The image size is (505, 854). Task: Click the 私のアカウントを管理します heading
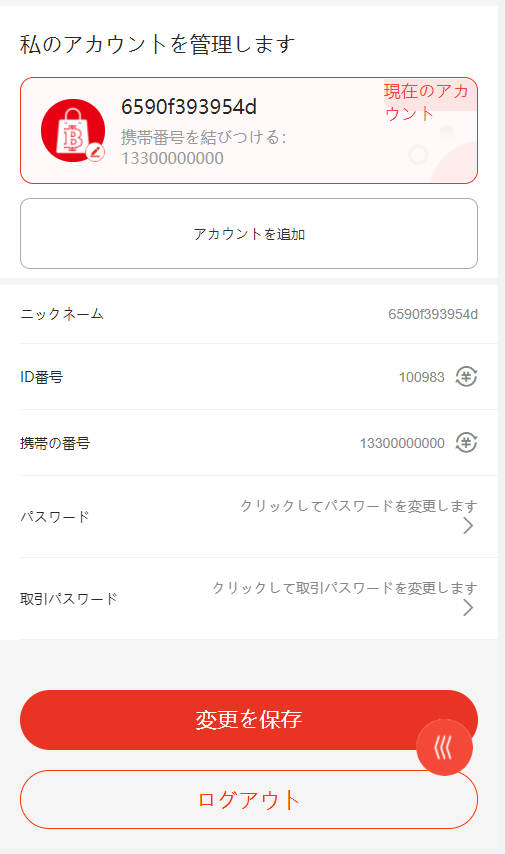157,44
